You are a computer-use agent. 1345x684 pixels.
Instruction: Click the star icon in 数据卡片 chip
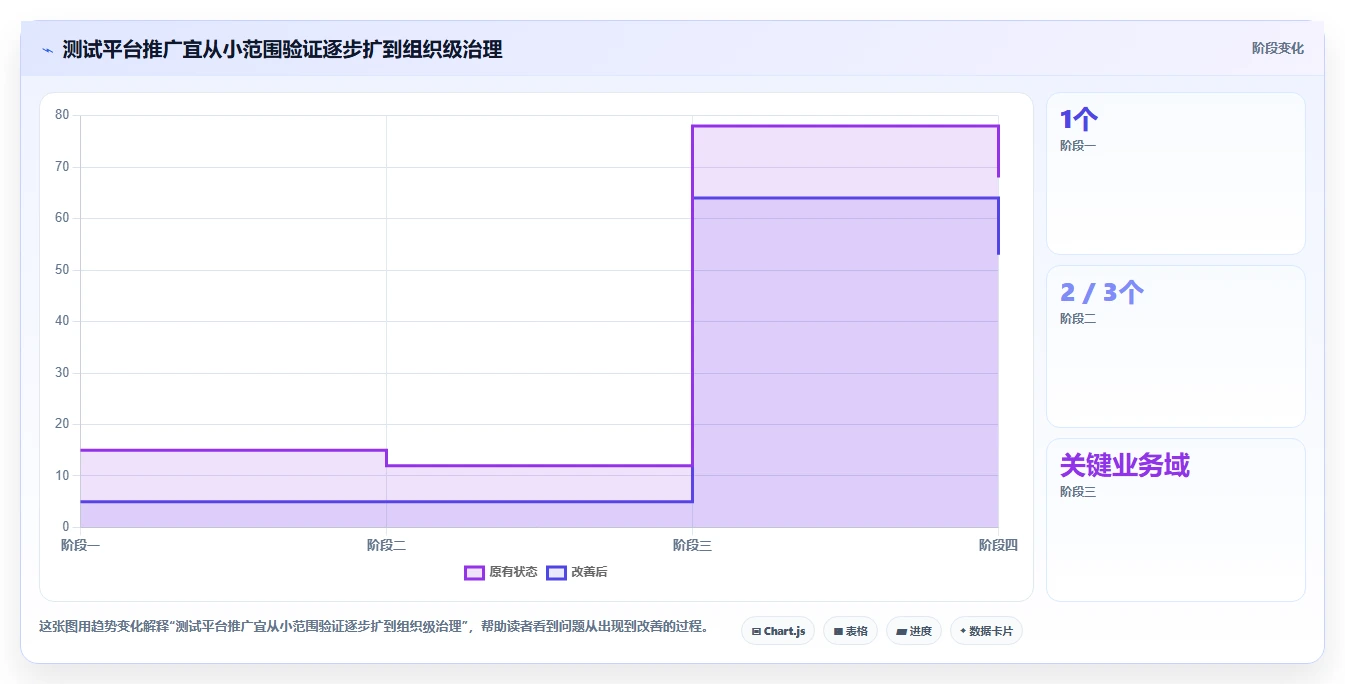(x=963, y=632)
